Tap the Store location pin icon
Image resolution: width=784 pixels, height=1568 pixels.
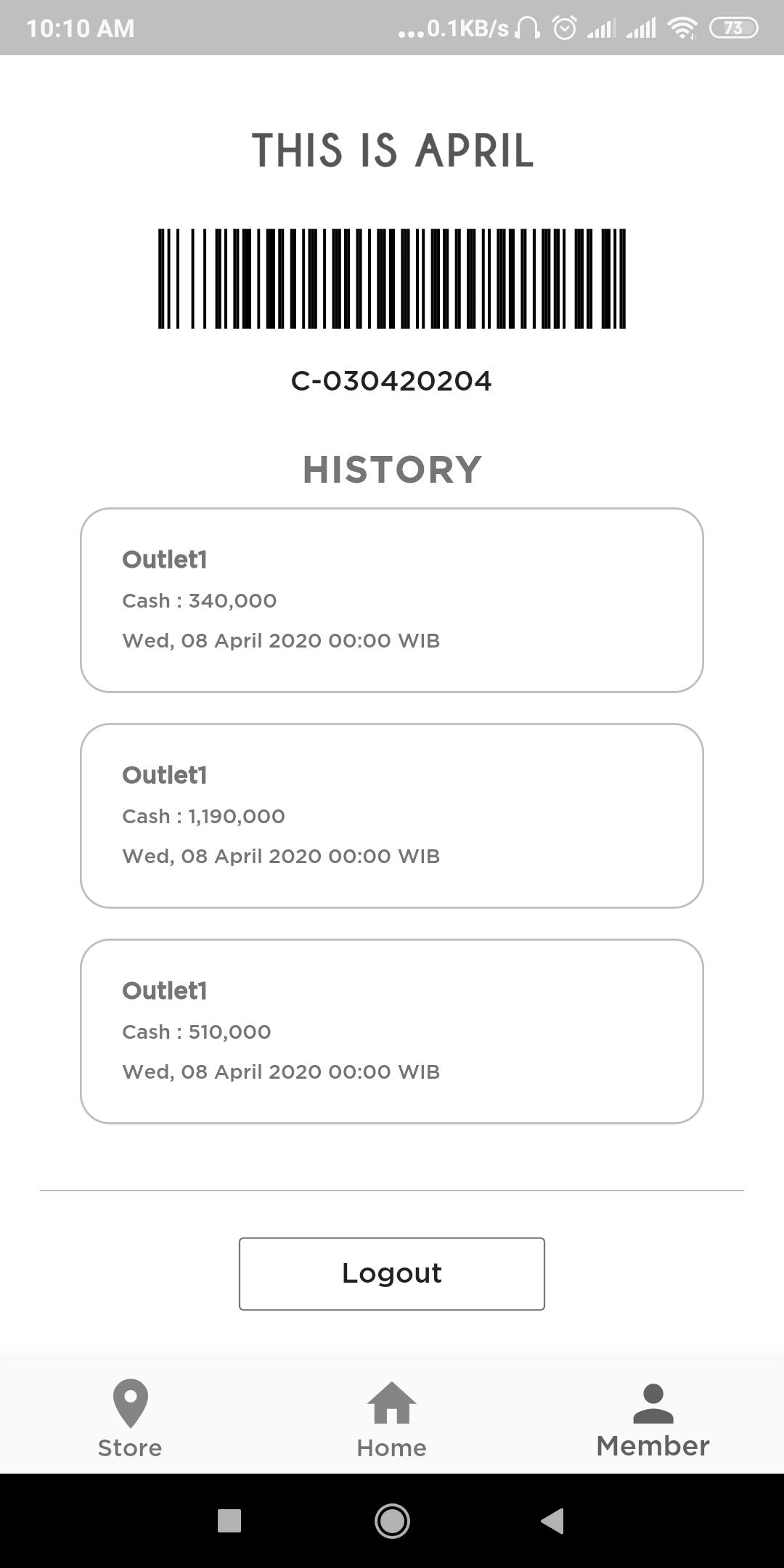(131, 1403)
